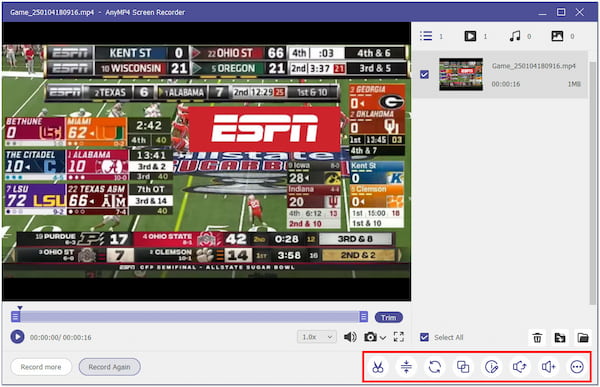Open the sound booster tool
The width and height of the screenshot is (600, 387).
[548, 367]
